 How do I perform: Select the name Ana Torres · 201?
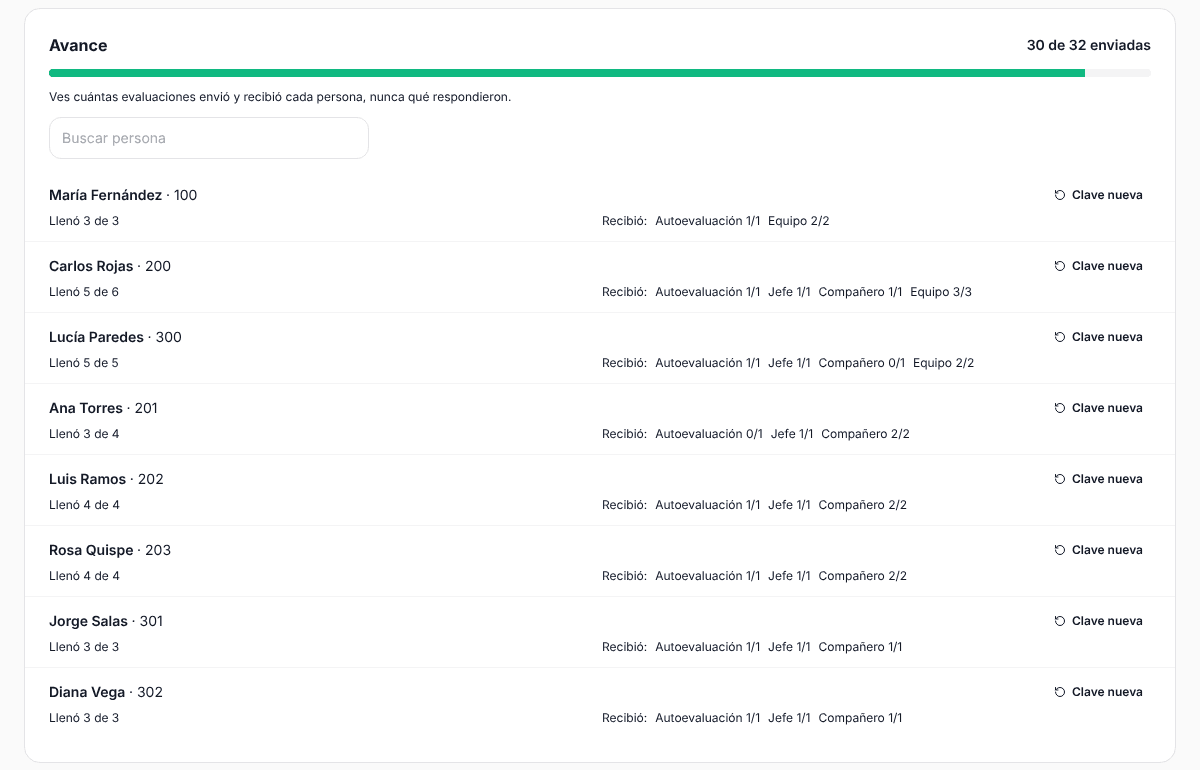click(103, 408)
